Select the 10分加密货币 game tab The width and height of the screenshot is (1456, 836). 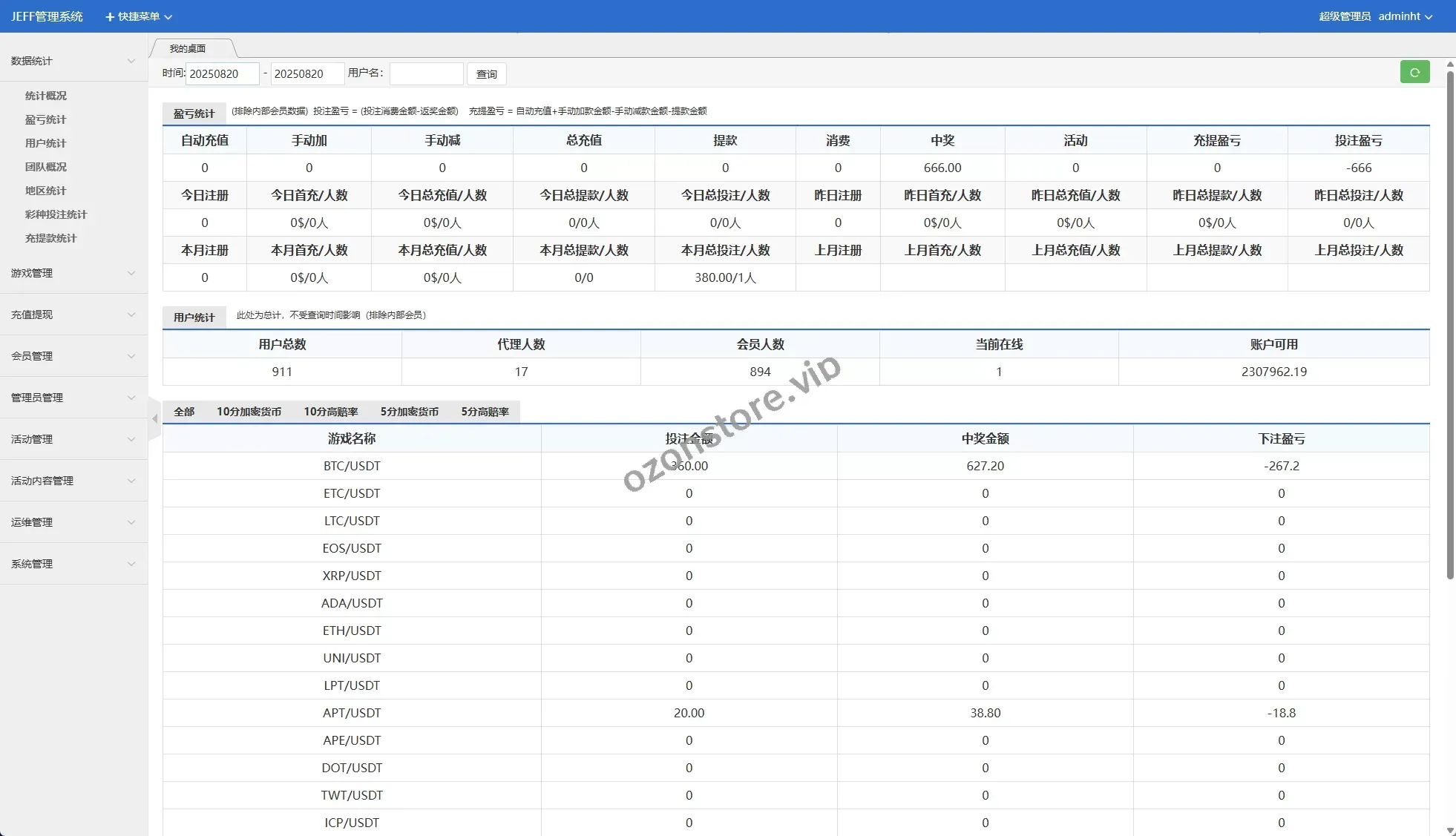pos(249,412)
